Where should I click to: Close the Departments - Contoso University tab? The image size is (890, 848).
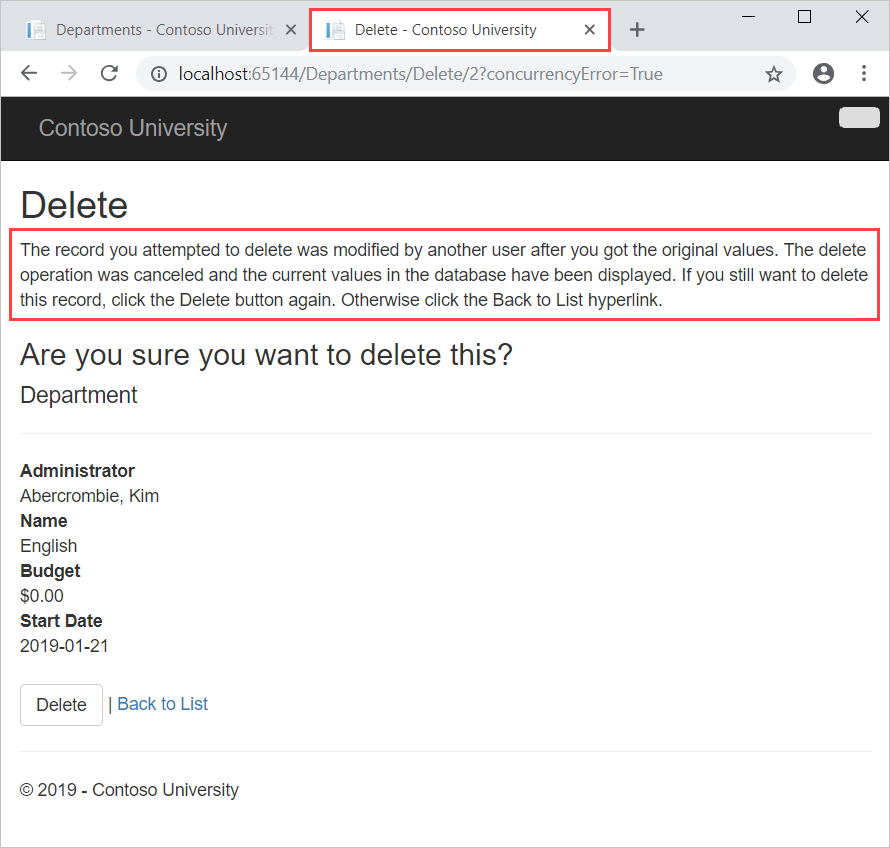[290, 29]
